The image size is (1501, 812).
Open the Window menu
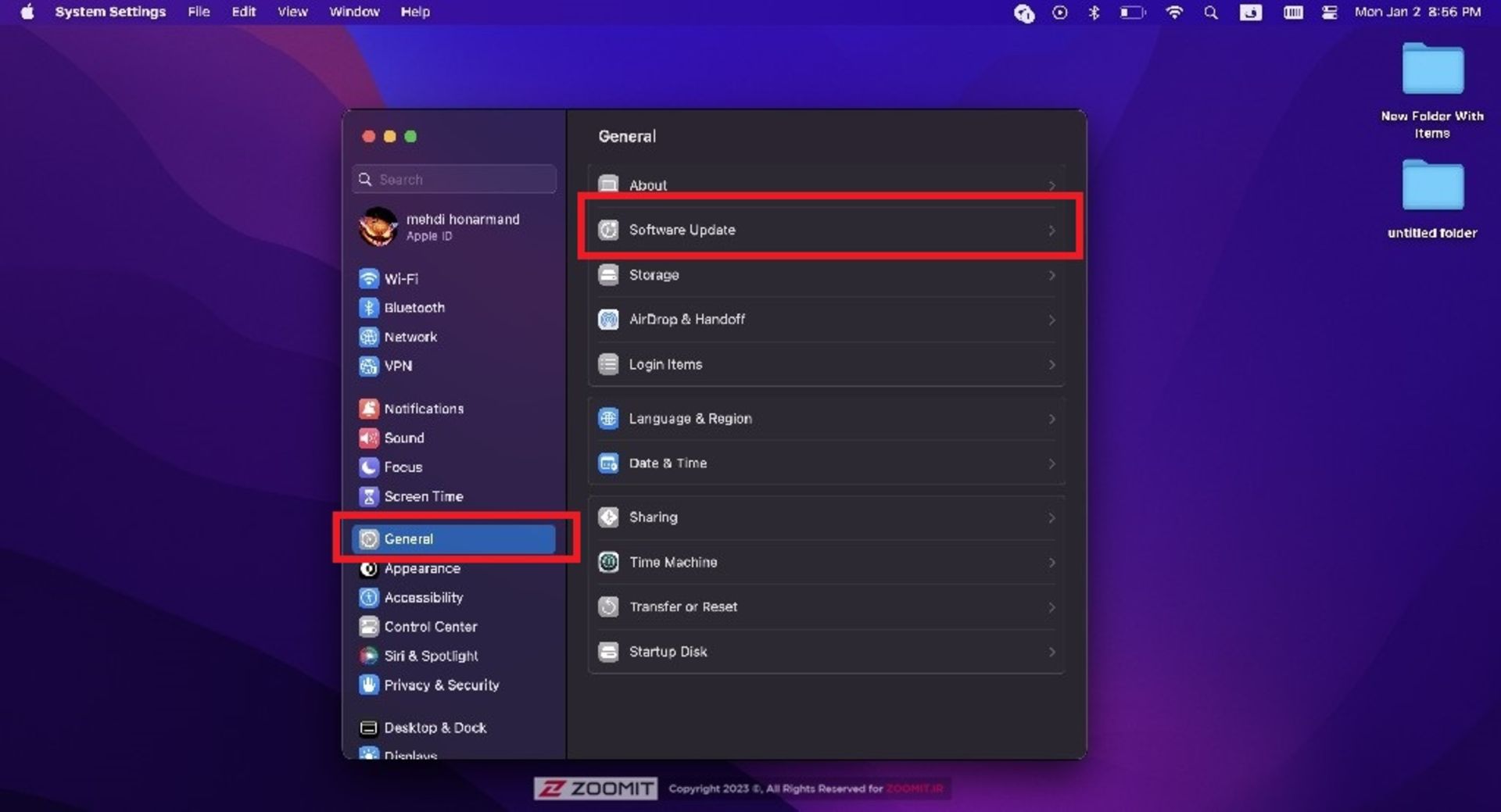pos(354,12)
